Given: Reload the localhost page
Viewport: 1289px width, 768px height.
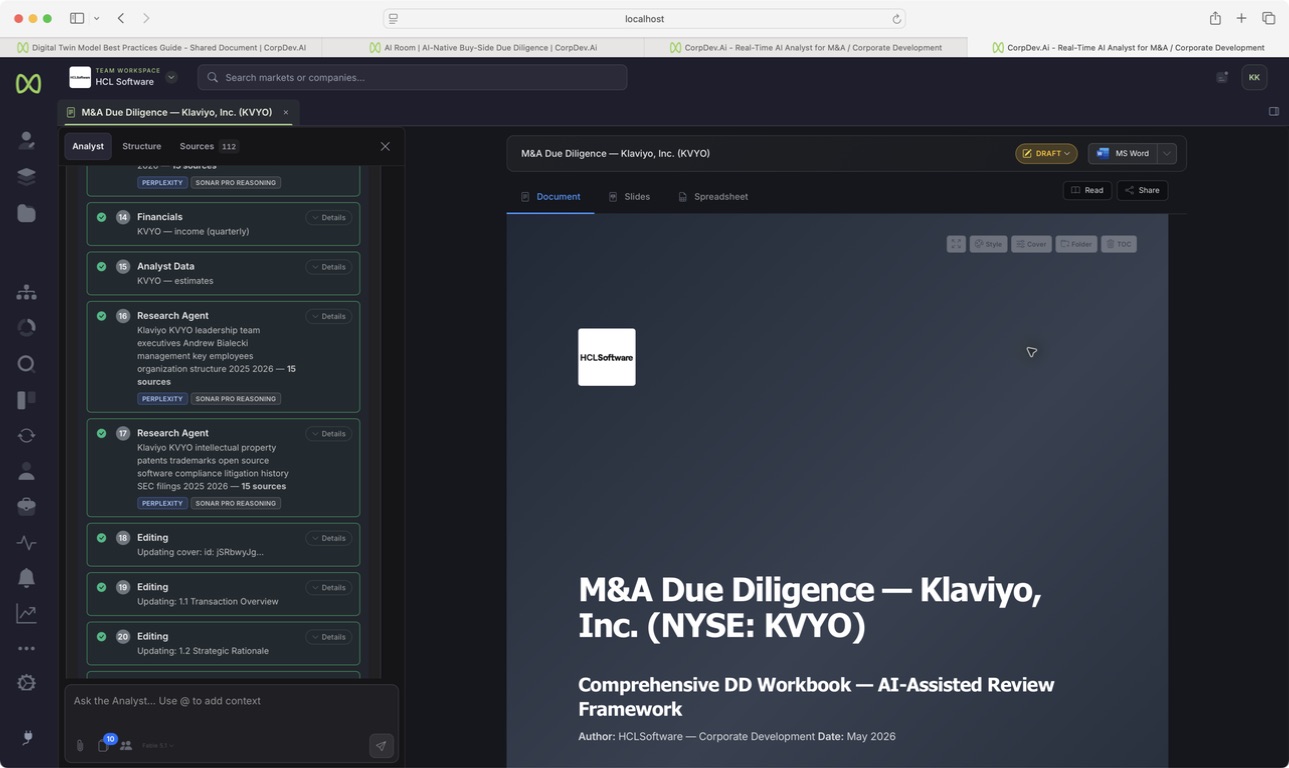Looking at the screenshot, I should (x=897, y=19).
